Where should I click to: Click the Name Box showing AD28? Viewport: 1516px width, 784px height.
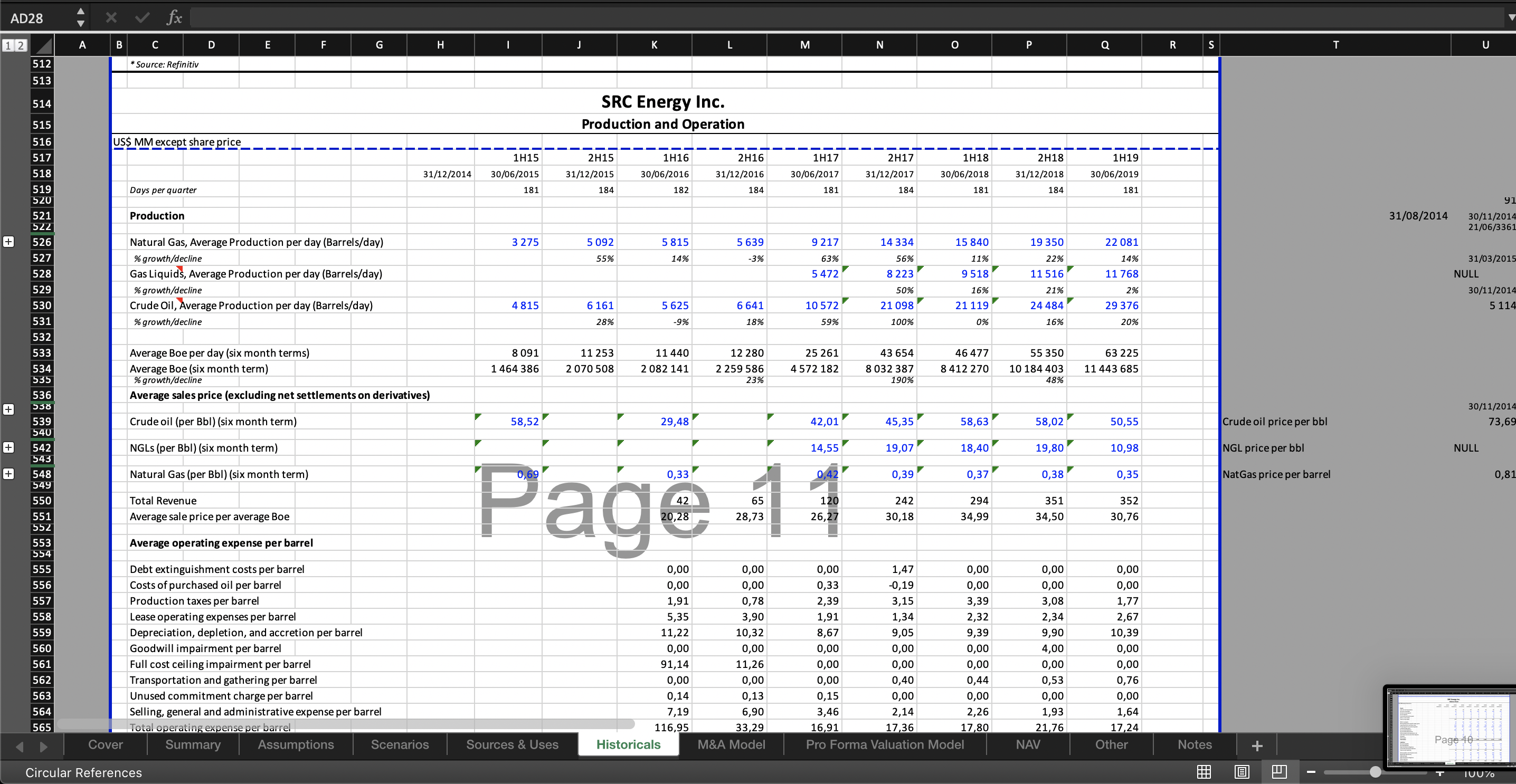(x=35, y=17)
